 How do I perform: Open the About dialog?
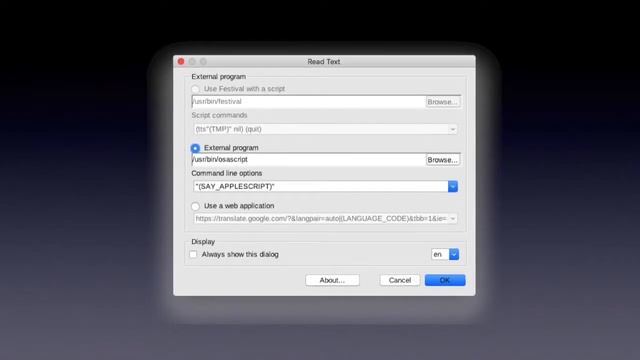click(x=332, y=280)
